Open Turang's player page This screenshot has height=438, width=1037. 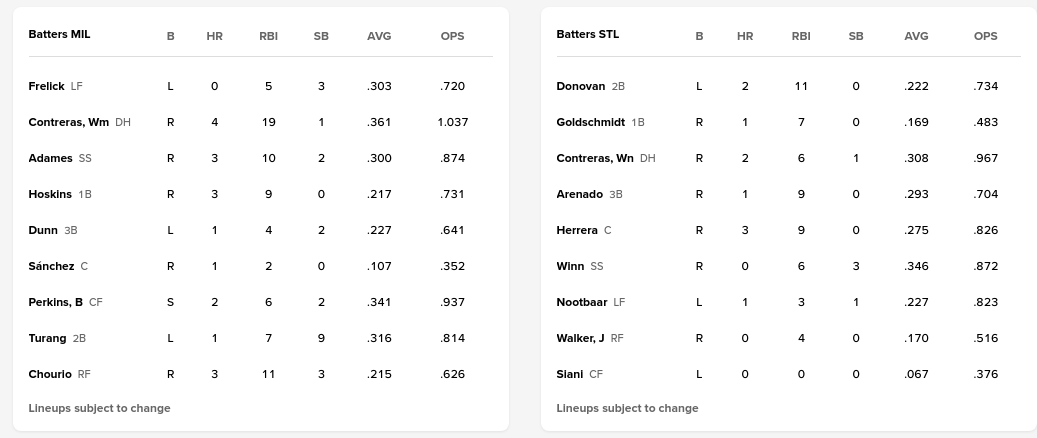click(x=47, y=338)
